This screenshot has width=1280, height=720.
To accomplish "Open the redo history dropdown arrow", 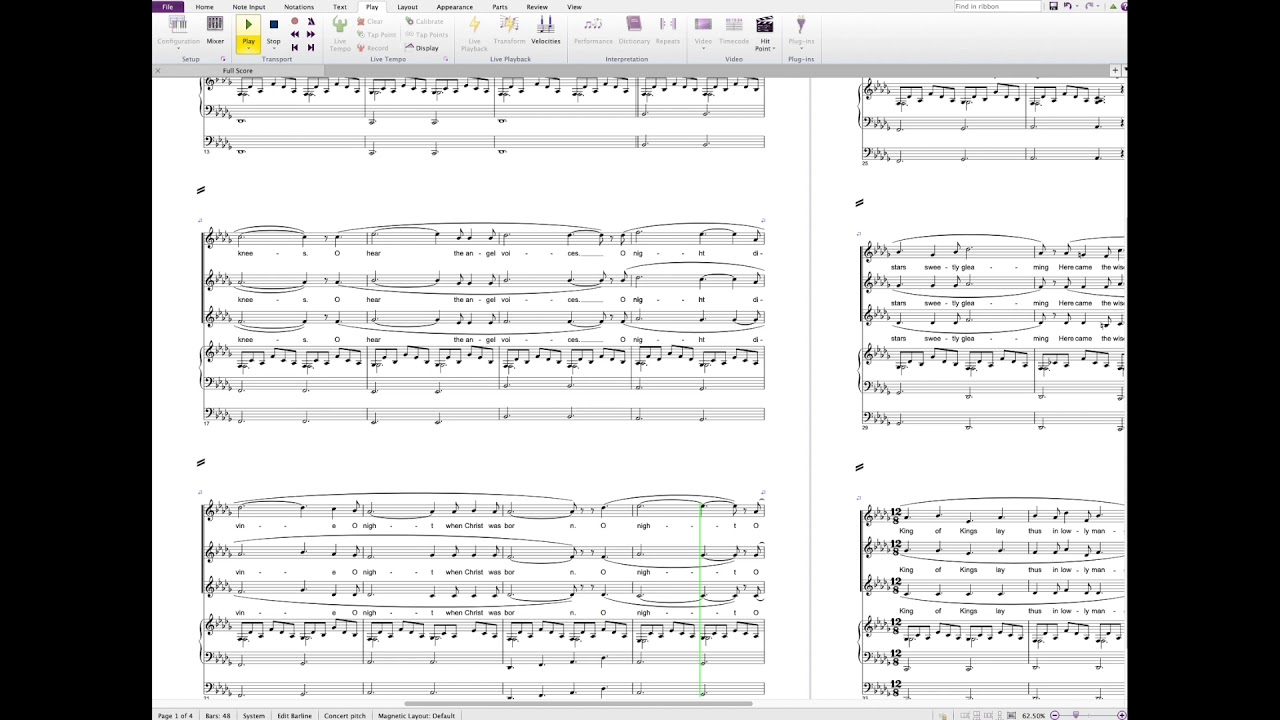I will coord(1098,6).
